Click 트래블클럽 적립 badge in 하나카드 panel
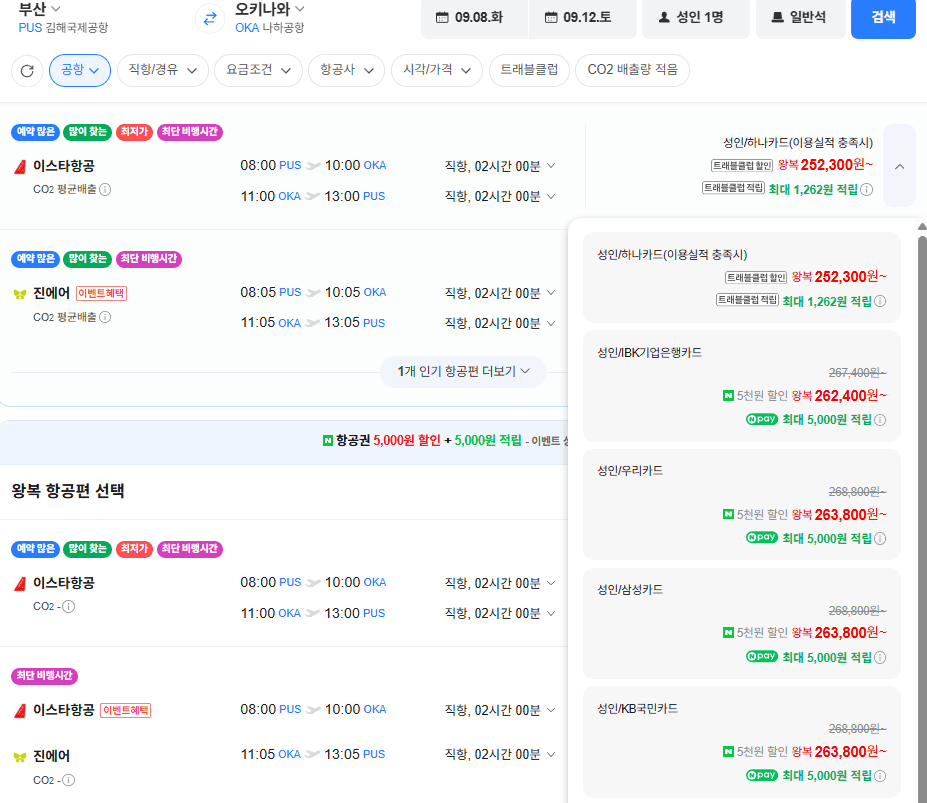This screenshot has width=927, height=803. [x=747, y=300]
